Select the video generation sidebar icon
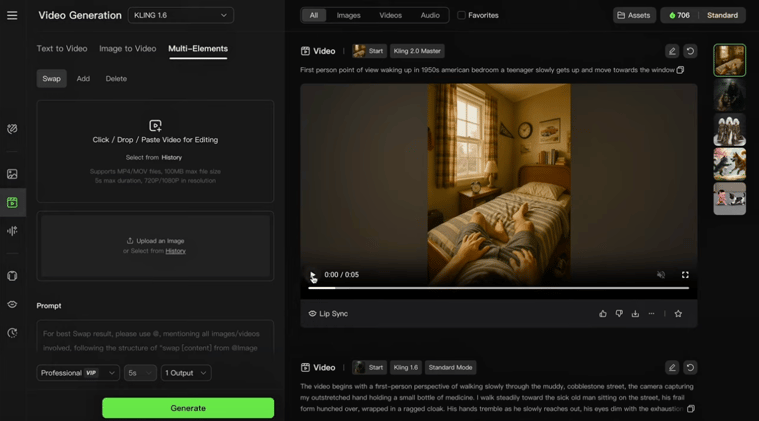Screen dimensions: 759x421 point(12,202)
